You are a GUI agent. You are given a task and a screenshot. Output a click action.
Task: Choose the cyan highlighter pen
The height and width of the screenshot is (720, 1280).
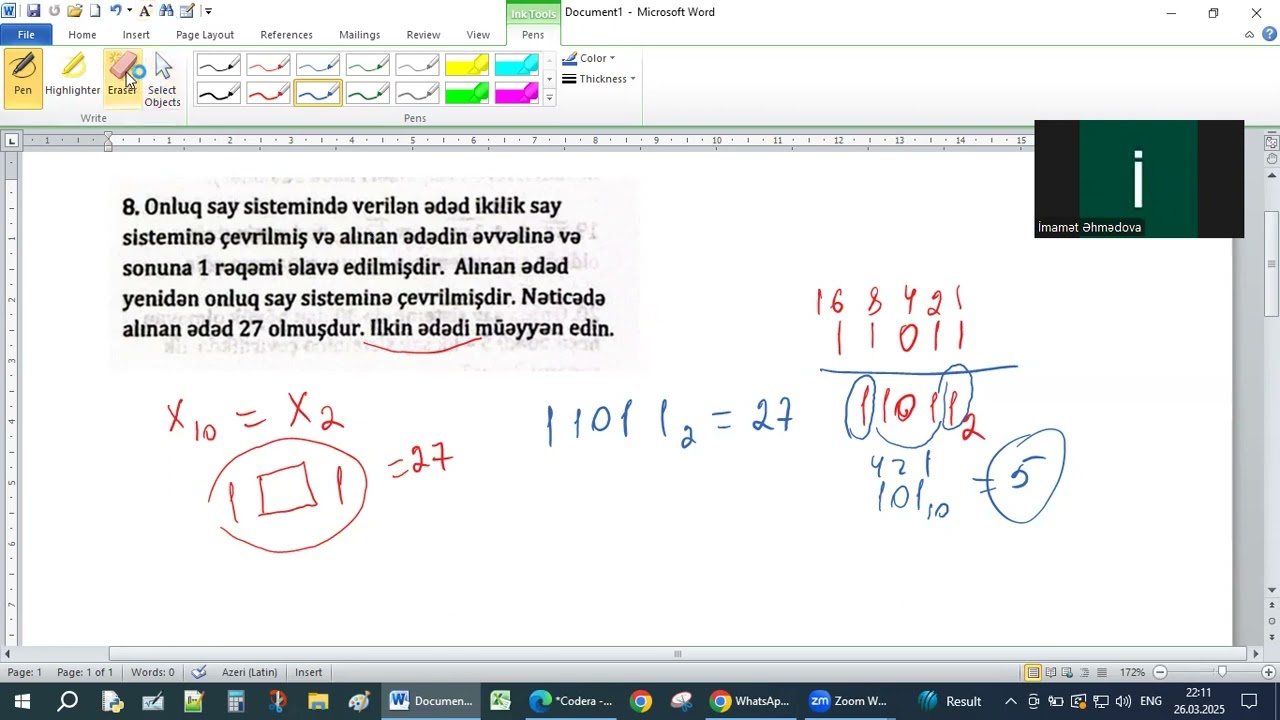tap(517, 66)
